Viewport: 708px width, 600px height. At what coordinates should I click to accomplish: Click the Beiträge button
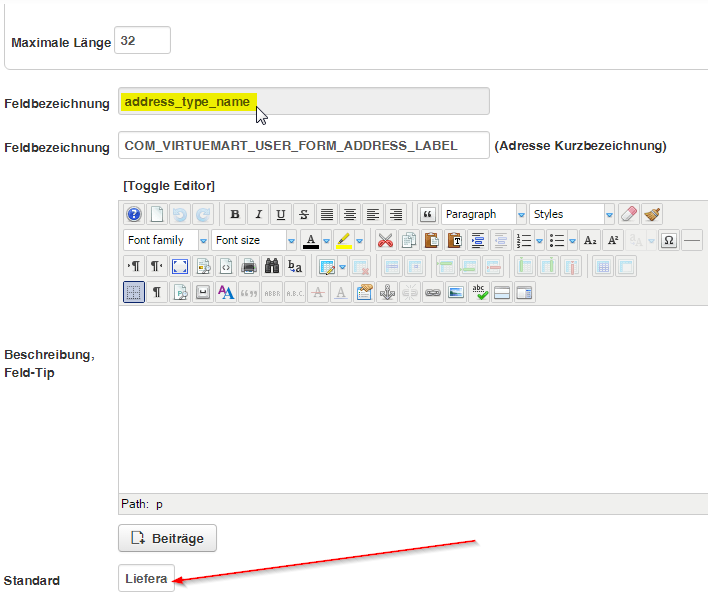167,538
